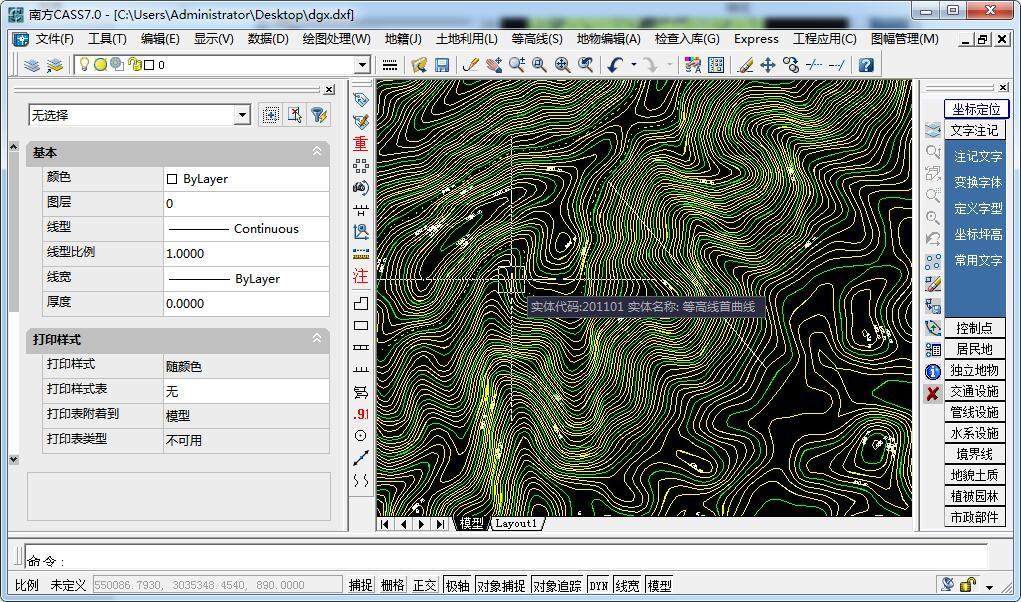
Task: Open the 等高线(S) menu
Action: [537, 39]
